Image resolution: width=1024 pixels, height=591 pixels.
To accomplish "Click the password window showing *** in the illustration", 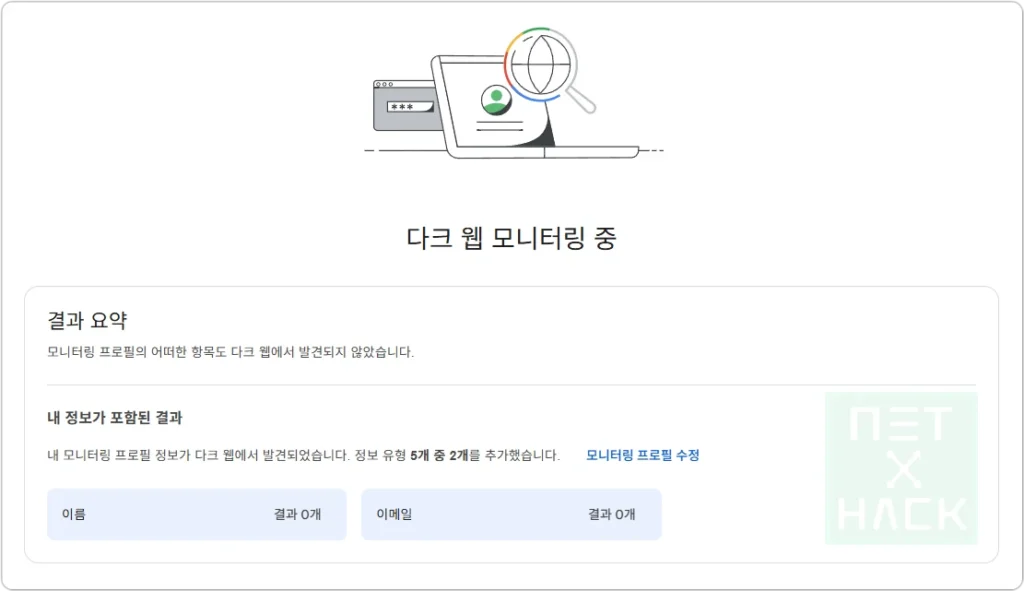I will pyautogui.click(x=405, y=105).
